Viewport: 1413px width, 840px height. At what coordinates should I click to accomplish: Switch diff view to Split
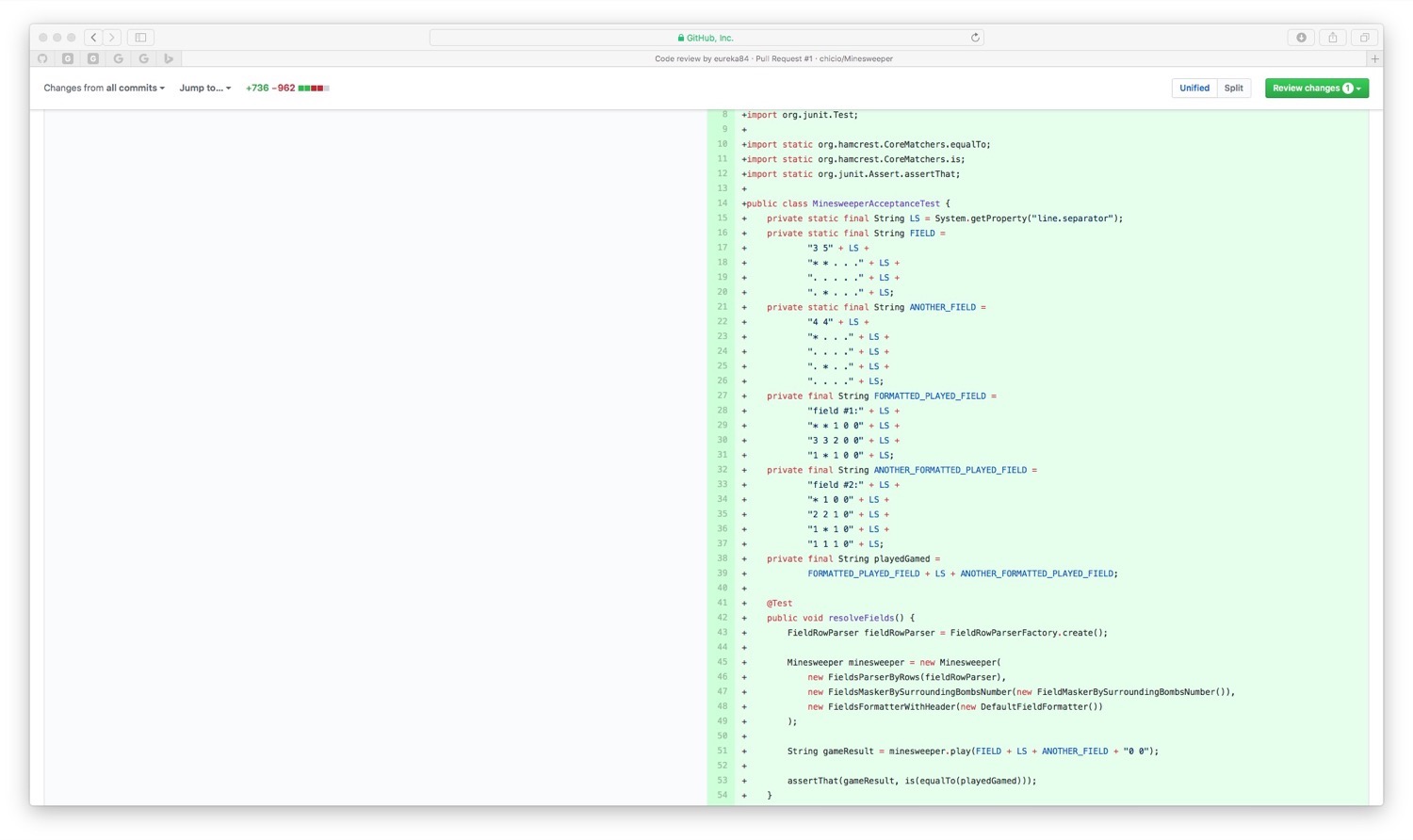tap(1233, 88)
